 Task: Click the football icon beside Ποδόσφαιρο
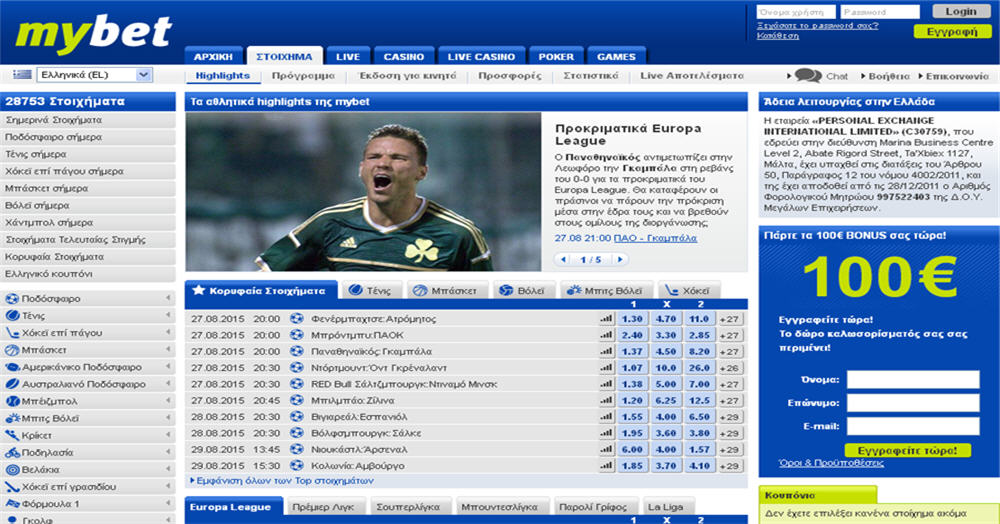pyautogui.click(x=12, y=298)
